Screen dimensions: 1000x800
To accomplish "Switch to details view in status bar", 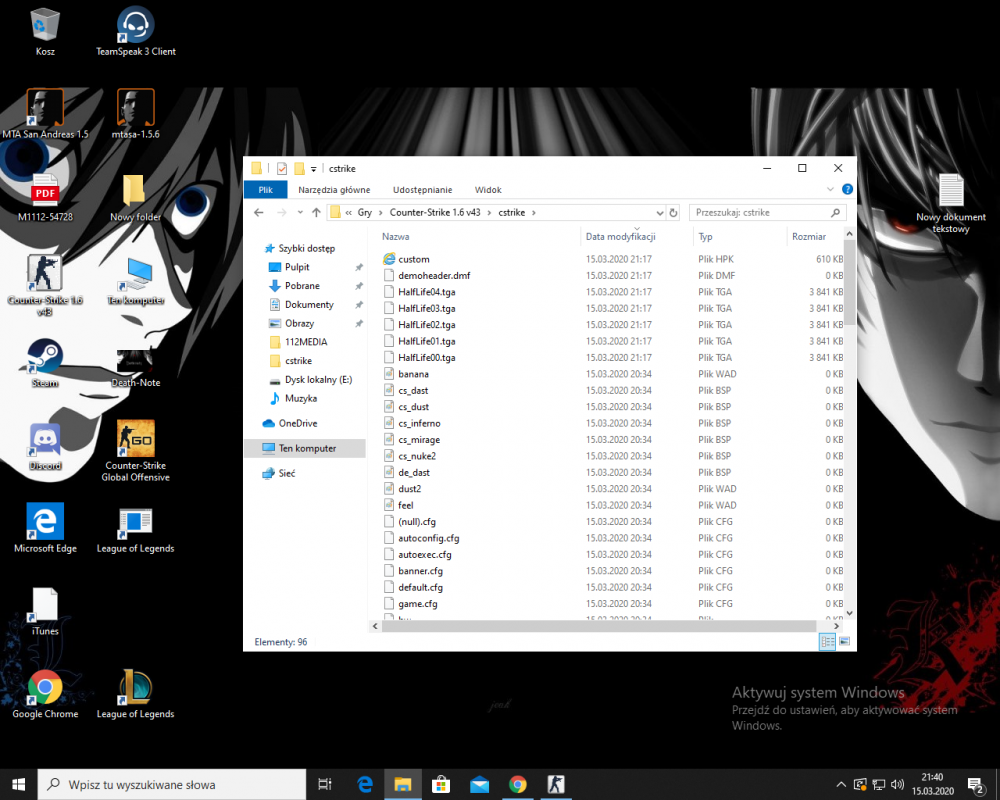I will [x=826, y=641].
